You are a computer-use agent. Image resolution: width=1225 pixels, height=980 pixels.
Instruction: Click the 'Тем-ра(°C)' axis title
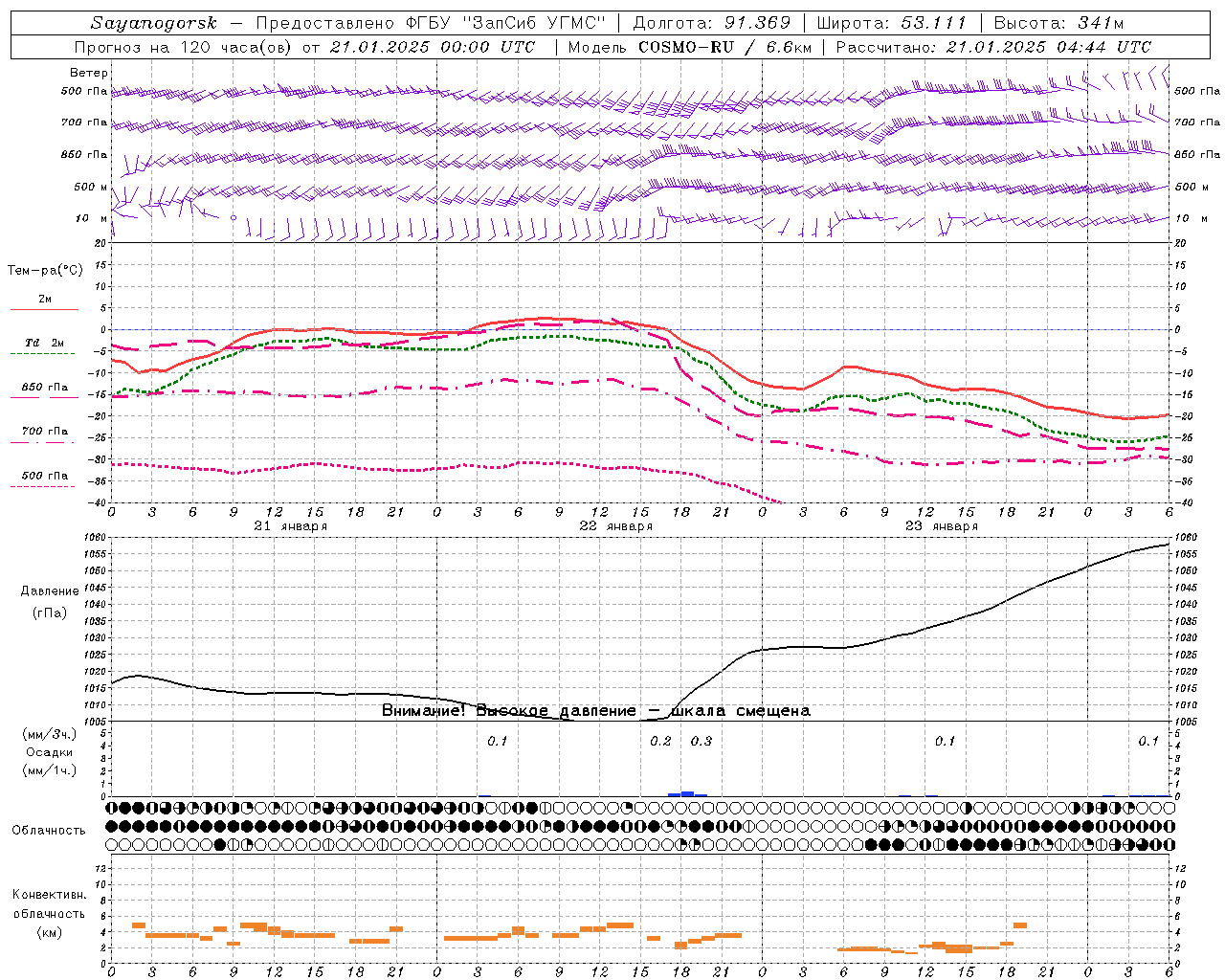coord(45,270)
